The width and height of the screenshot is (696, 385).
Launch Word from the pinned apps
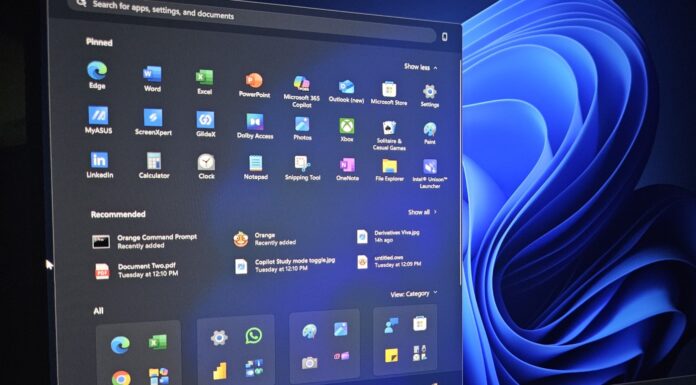tap(152, 79)
